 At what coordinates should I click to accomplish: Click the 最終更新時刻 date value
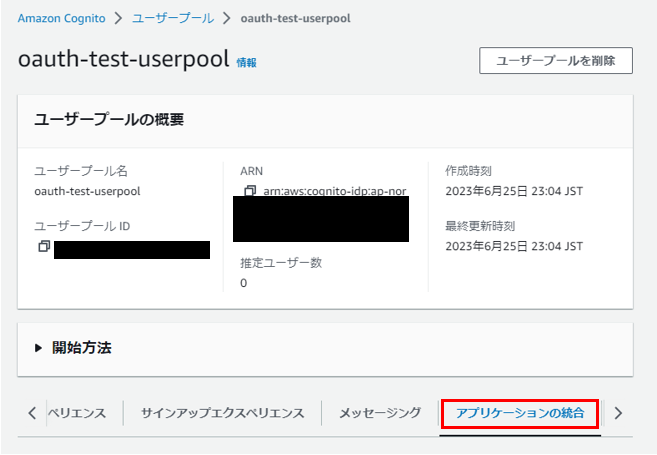[514, 246]
